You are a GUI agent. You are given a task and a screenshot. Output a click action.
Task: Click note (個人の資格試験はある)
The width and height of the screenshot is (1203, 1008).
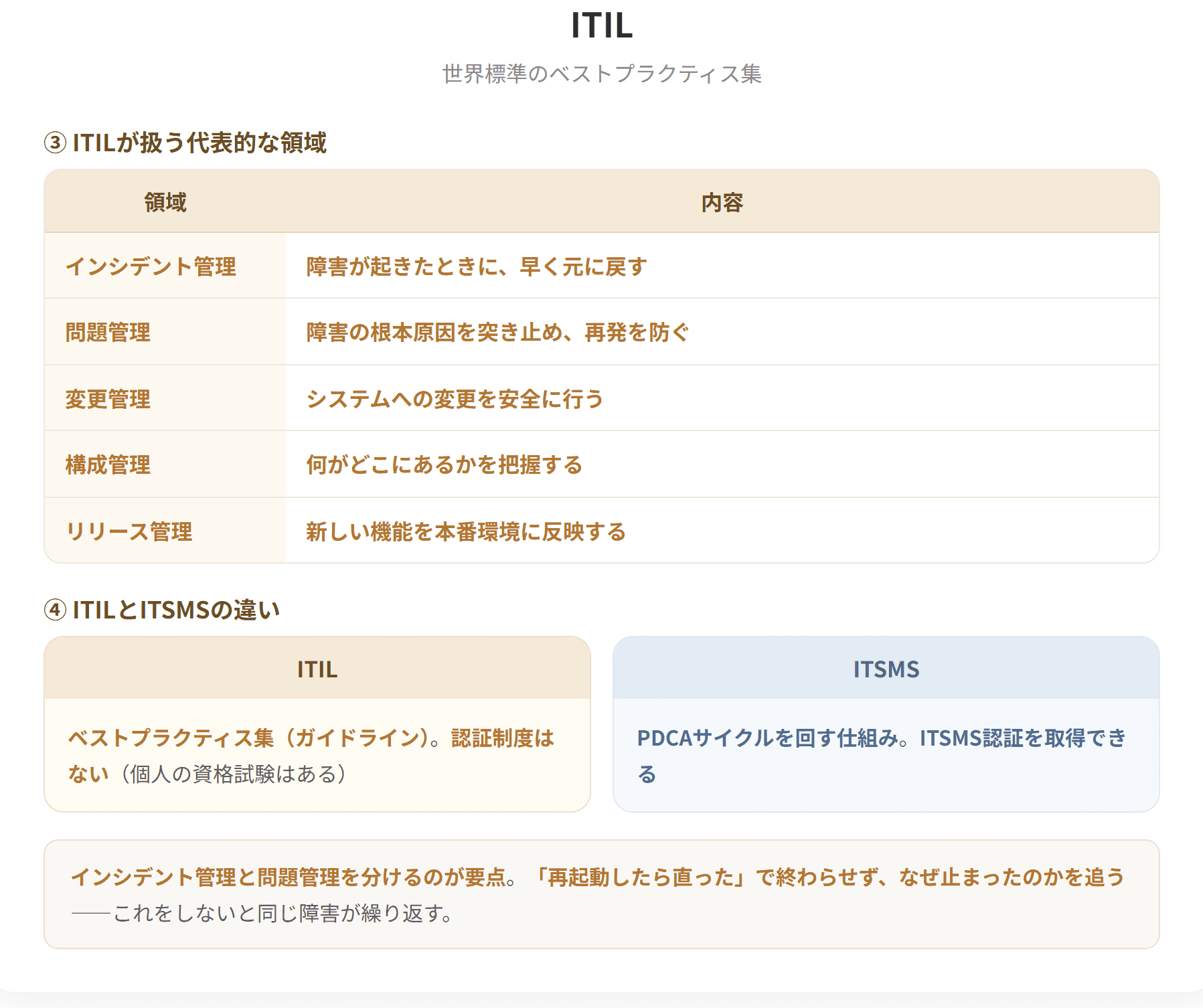pos(233,774)
